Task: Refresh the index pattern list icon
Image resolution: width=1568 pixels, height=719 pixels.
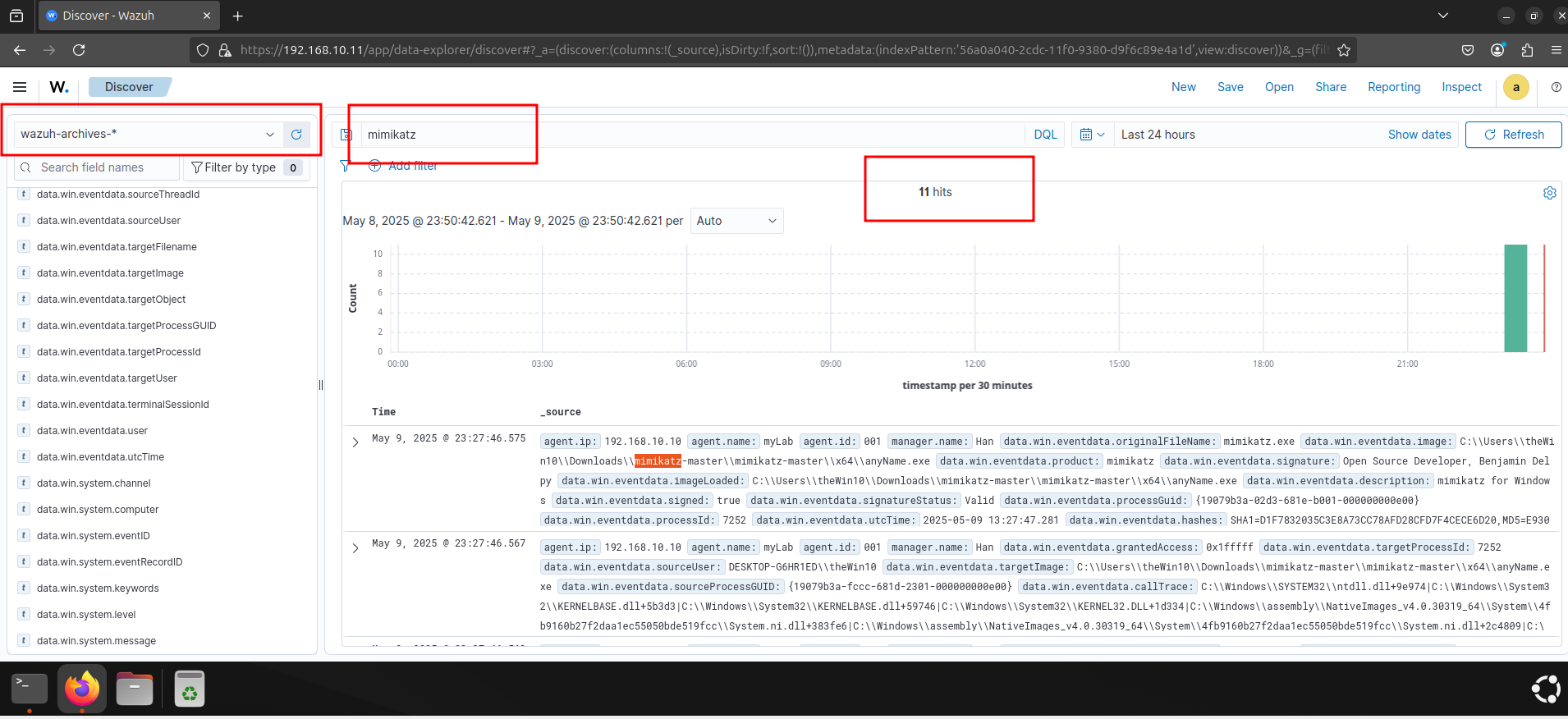Action: click(296, 135)
